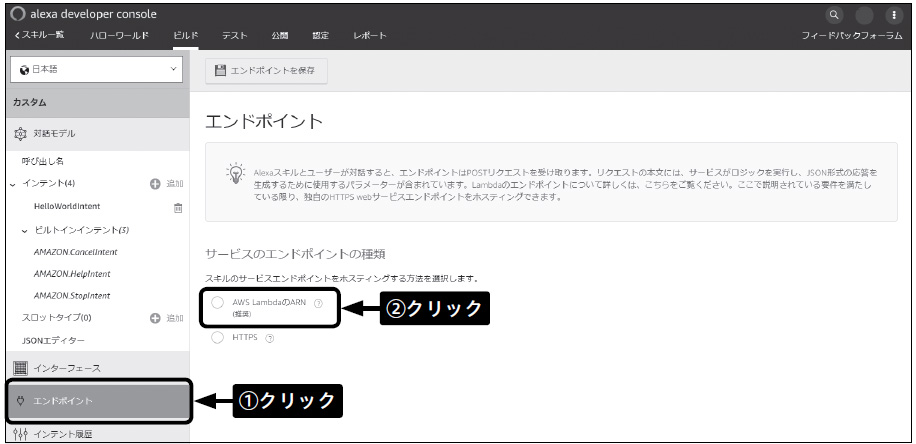Go back to スキル一覧
This screenshot has width=916, height=444.
(x=39, y=35)
